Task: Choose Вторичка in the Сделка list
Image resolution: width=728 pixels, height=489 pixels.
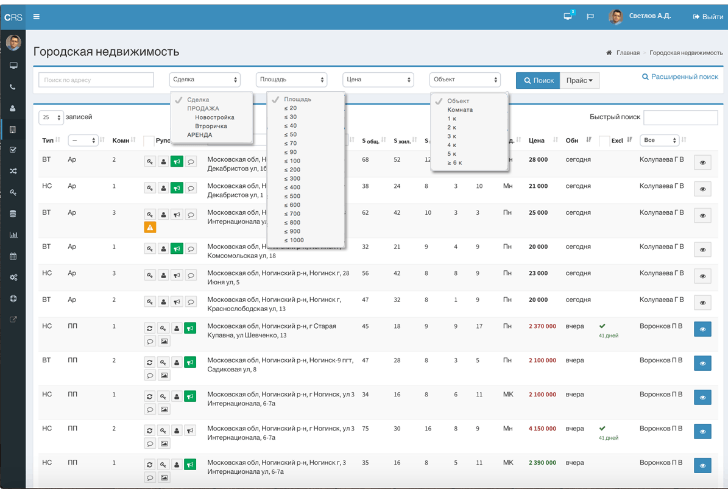Action: [x=211, y=126]
